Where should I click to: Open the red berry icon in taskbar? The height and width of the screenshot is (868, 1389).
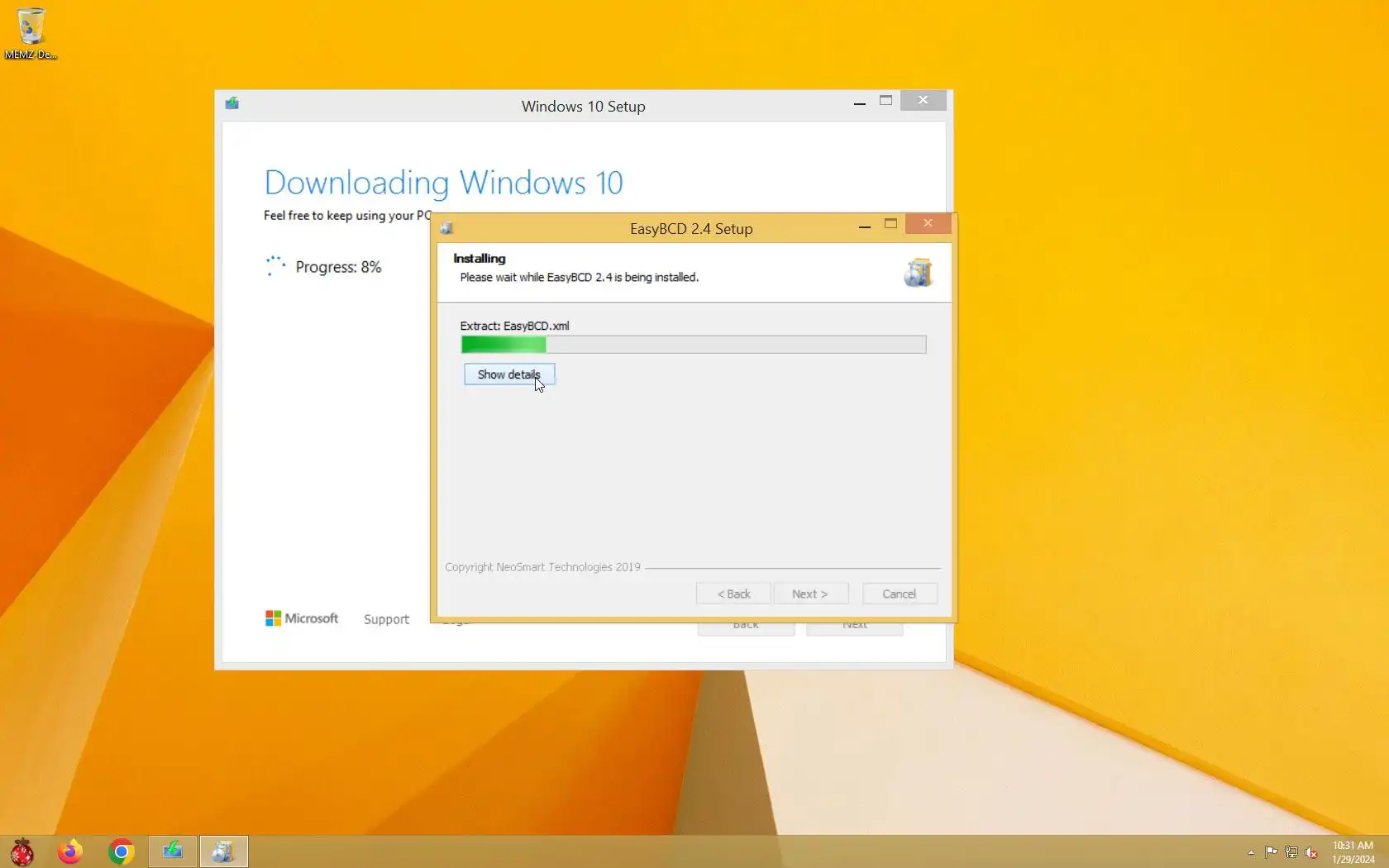pos(22,851)
